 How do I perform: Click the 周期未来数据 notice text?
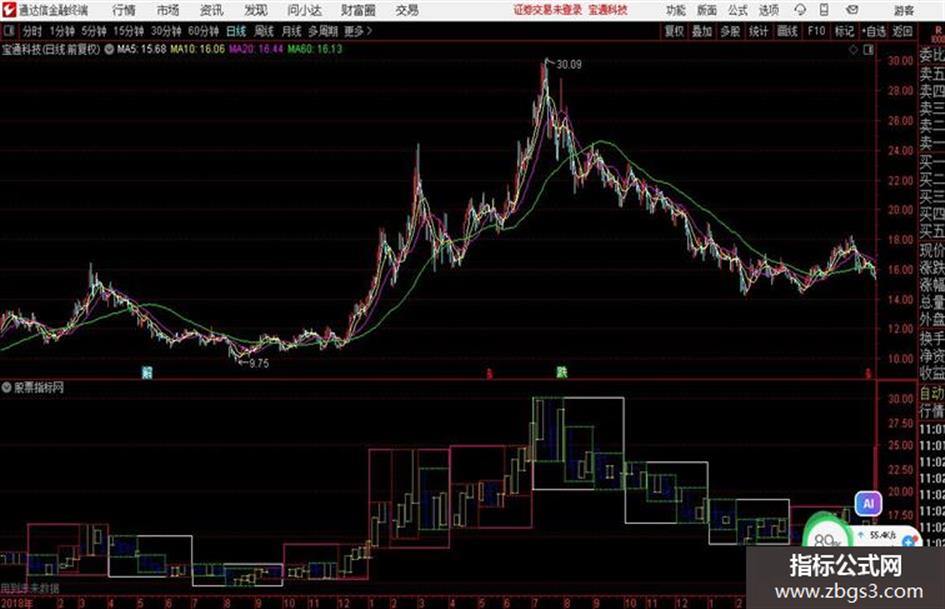pos(30,588)
